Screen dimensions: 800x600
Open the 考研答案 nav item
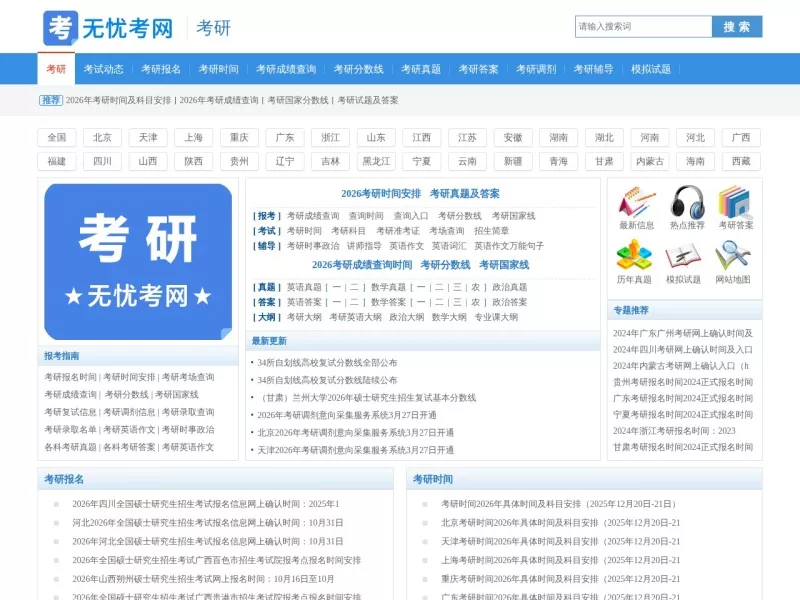pos(478,69)
